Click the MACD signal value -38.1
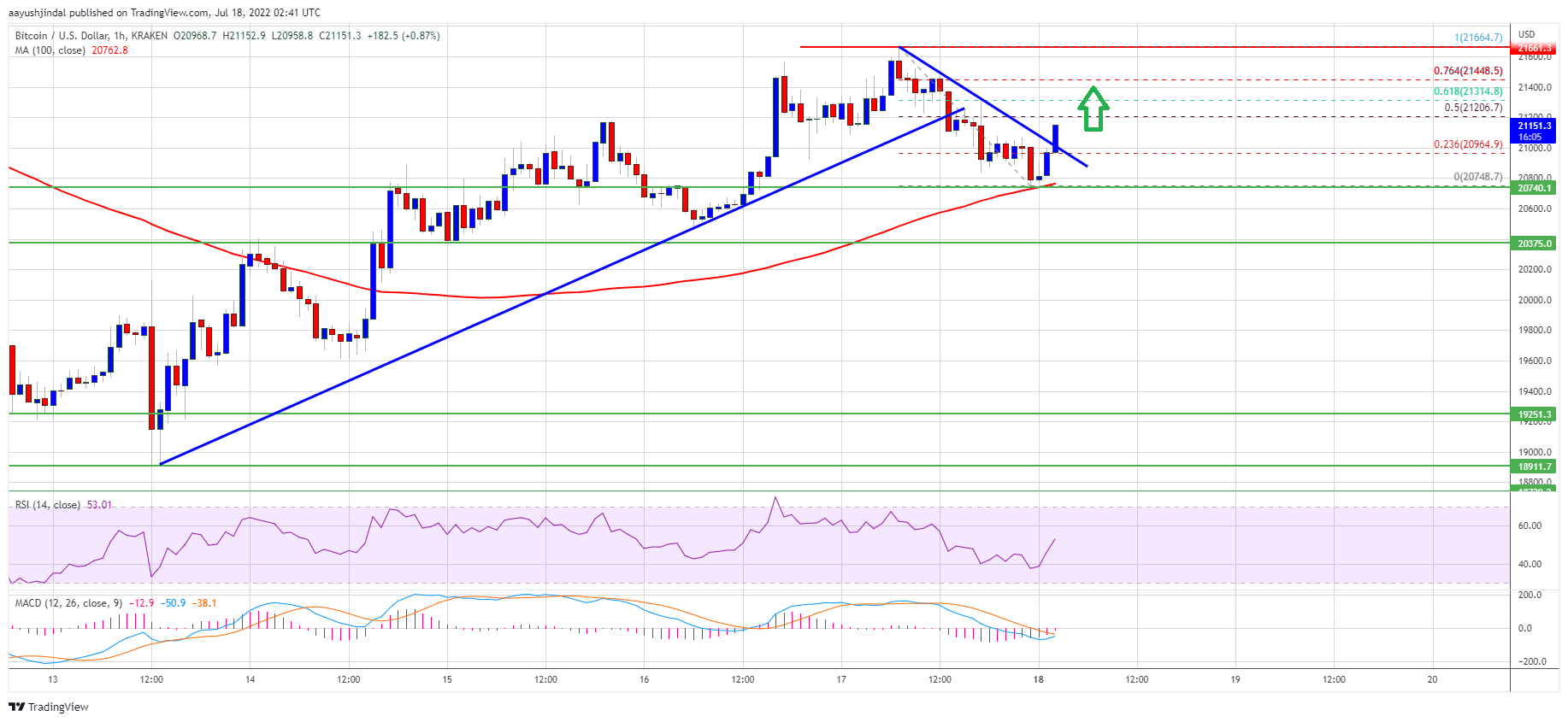 click(x=204, y=603)
